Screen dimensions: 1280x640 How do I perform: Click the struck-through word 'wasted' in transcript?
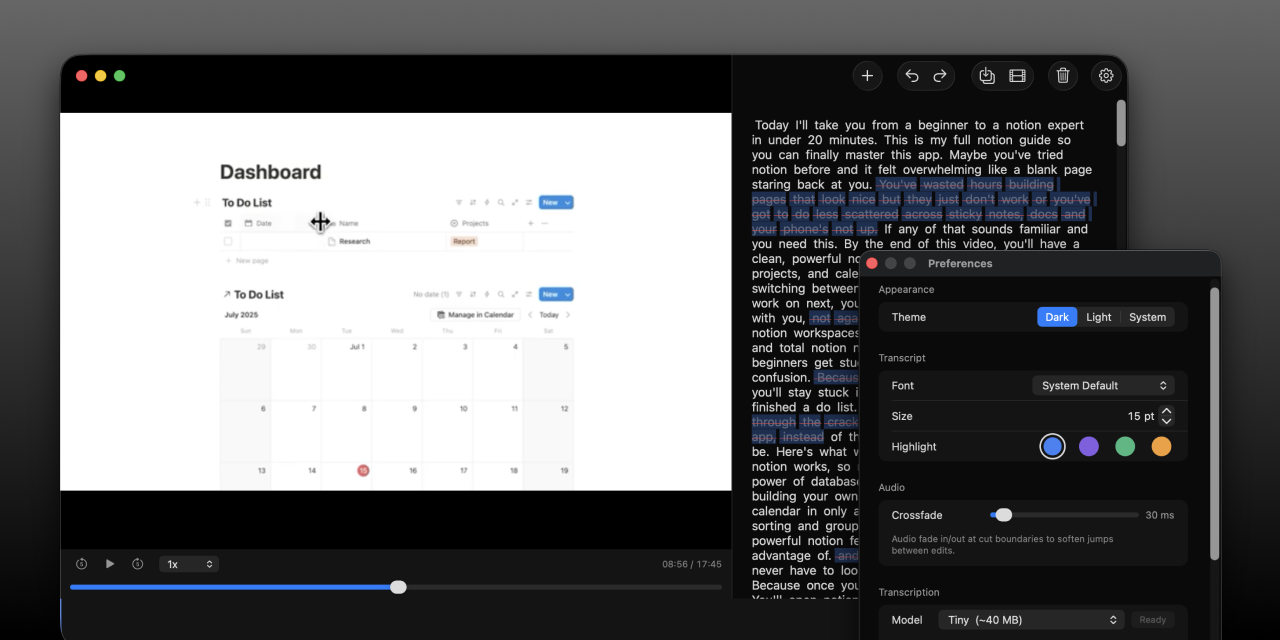click(x=942, y=185)
